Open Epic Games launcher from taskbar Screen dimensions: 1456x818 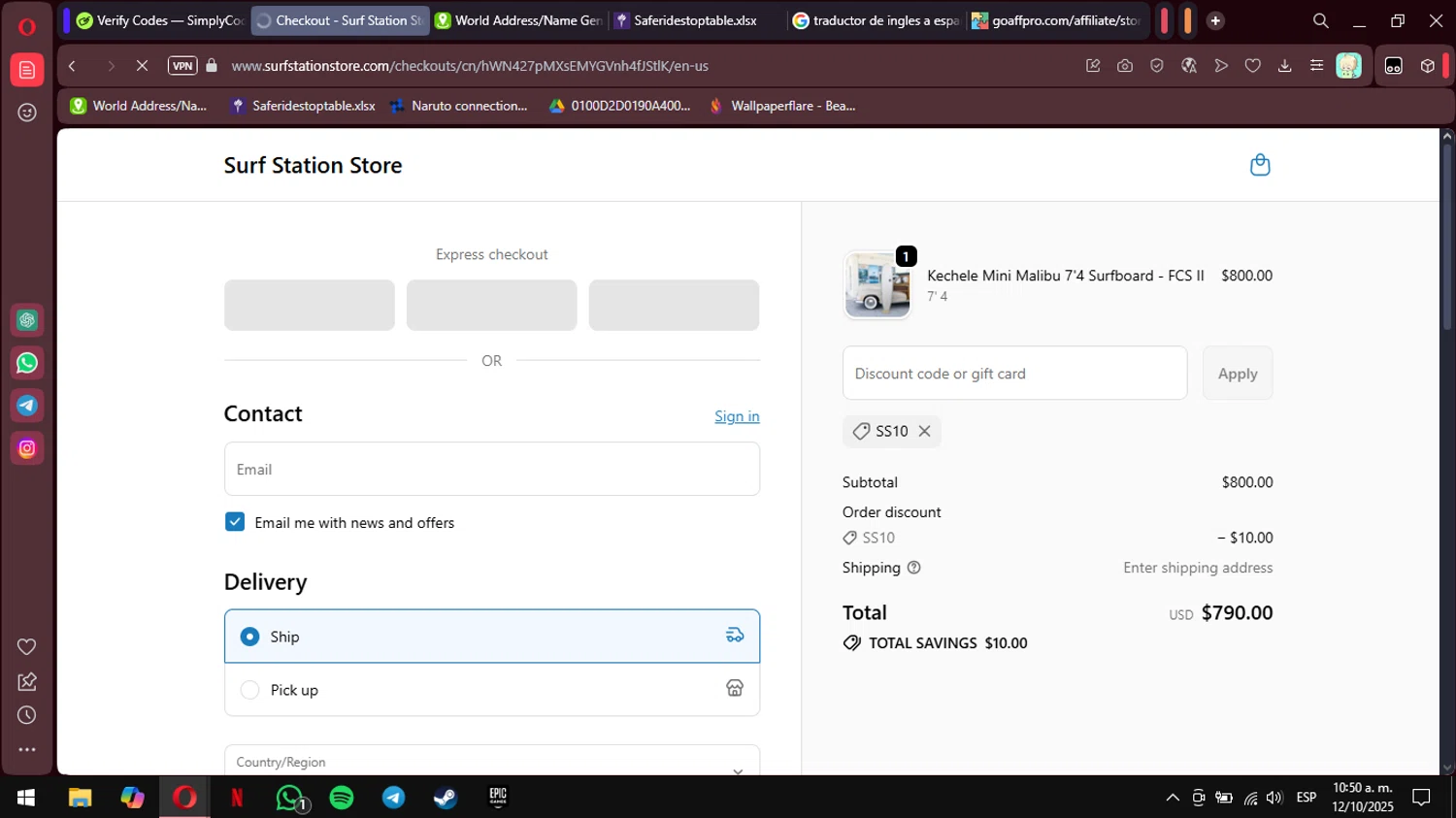coord(498,798)
